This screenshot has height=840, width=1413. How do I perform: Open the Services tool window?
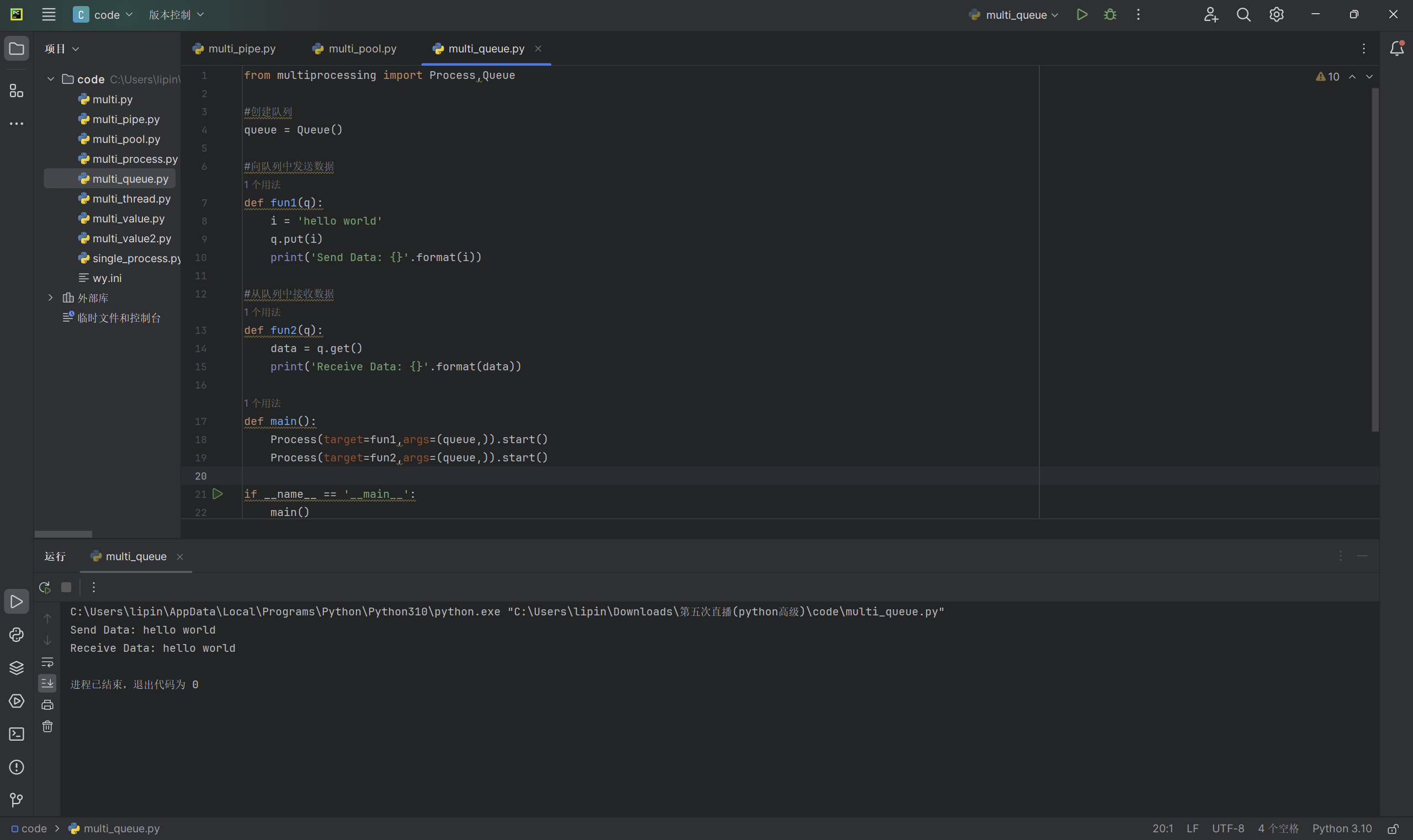[x=17, y=701]
